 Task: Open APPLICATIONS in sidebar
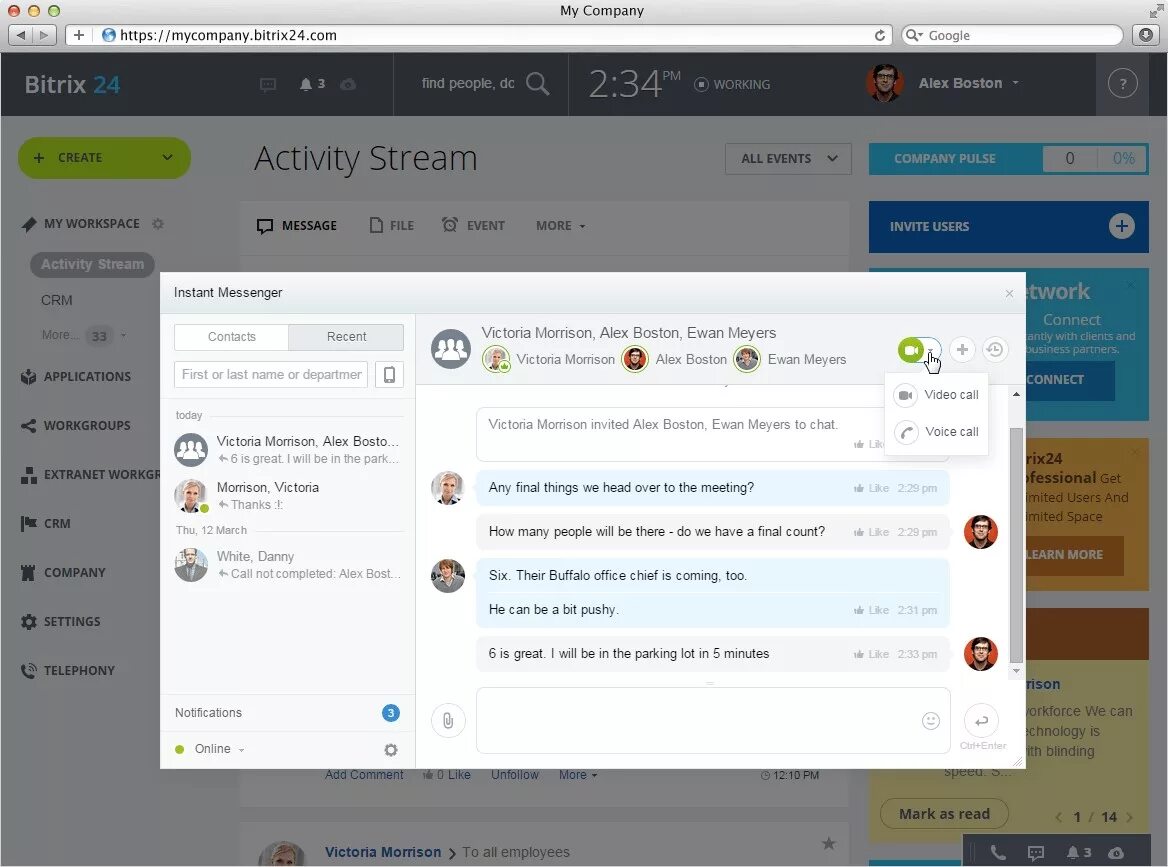76,377
